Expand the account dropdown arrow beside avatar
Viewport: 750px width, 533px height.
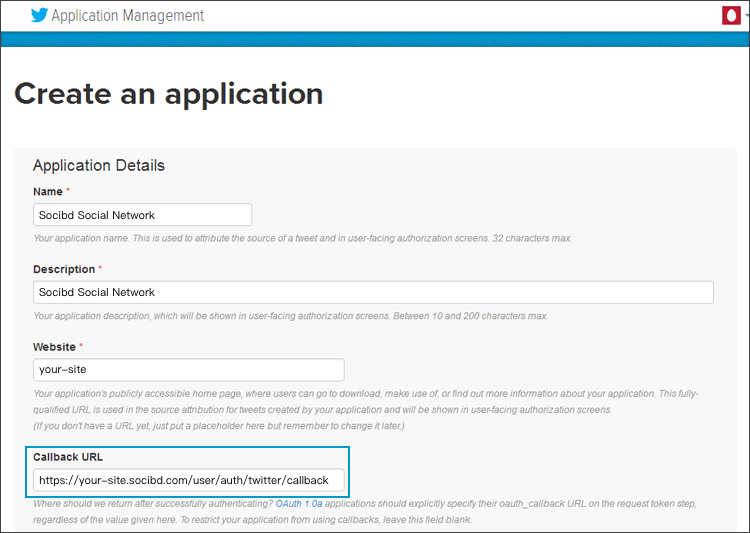click(x=746, y=17)
